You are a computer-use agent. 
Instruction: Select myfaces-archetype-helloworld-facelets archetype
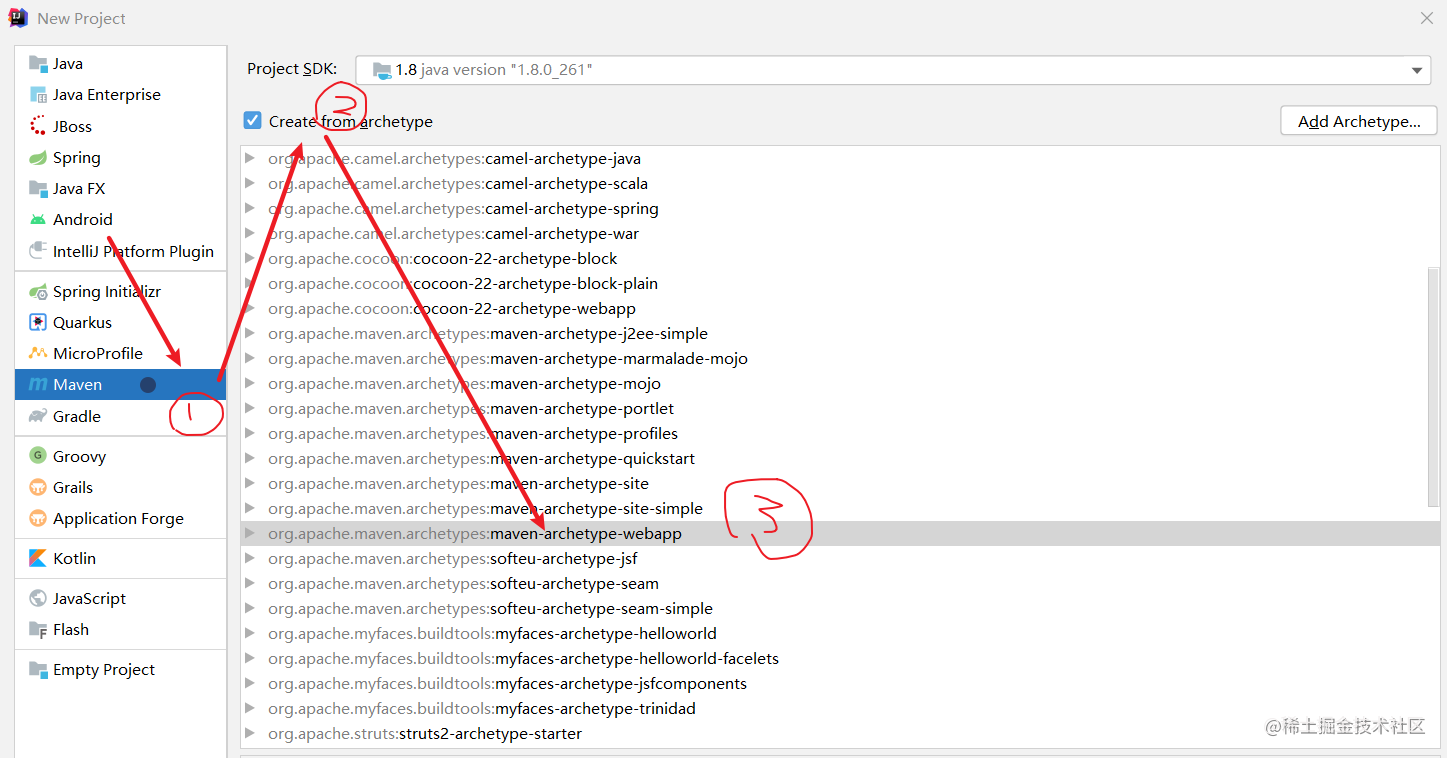point(523,659)
